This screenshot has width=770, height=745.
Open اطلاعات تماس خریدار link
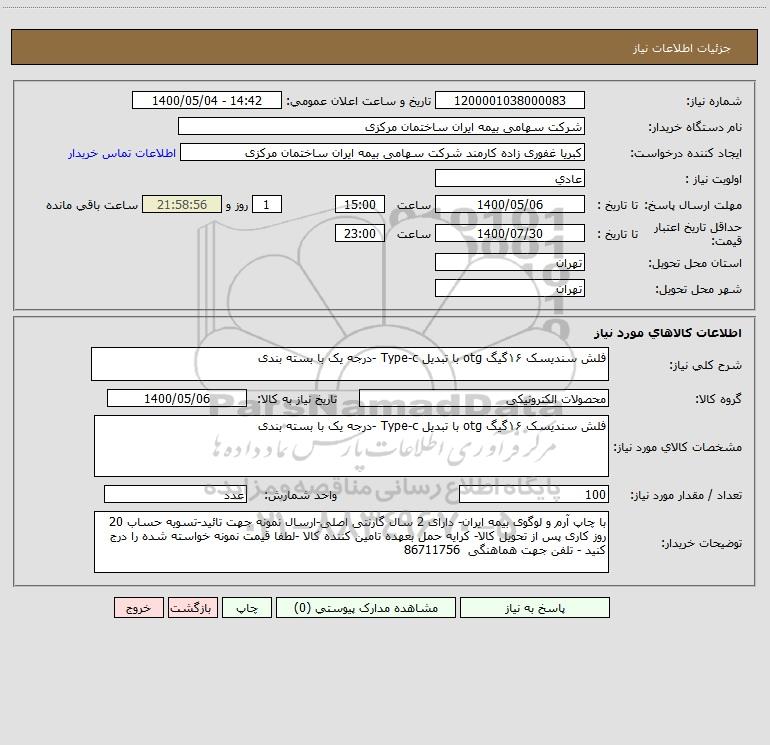122,153
